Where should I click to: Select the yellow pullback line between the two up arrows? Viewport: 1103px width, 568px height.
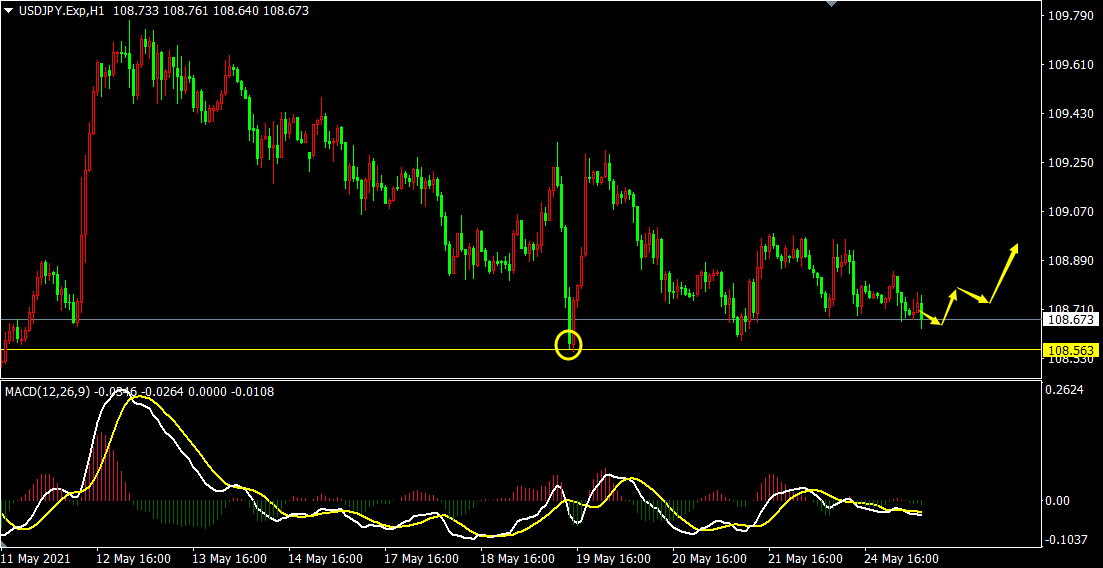[x=973, y=296]
